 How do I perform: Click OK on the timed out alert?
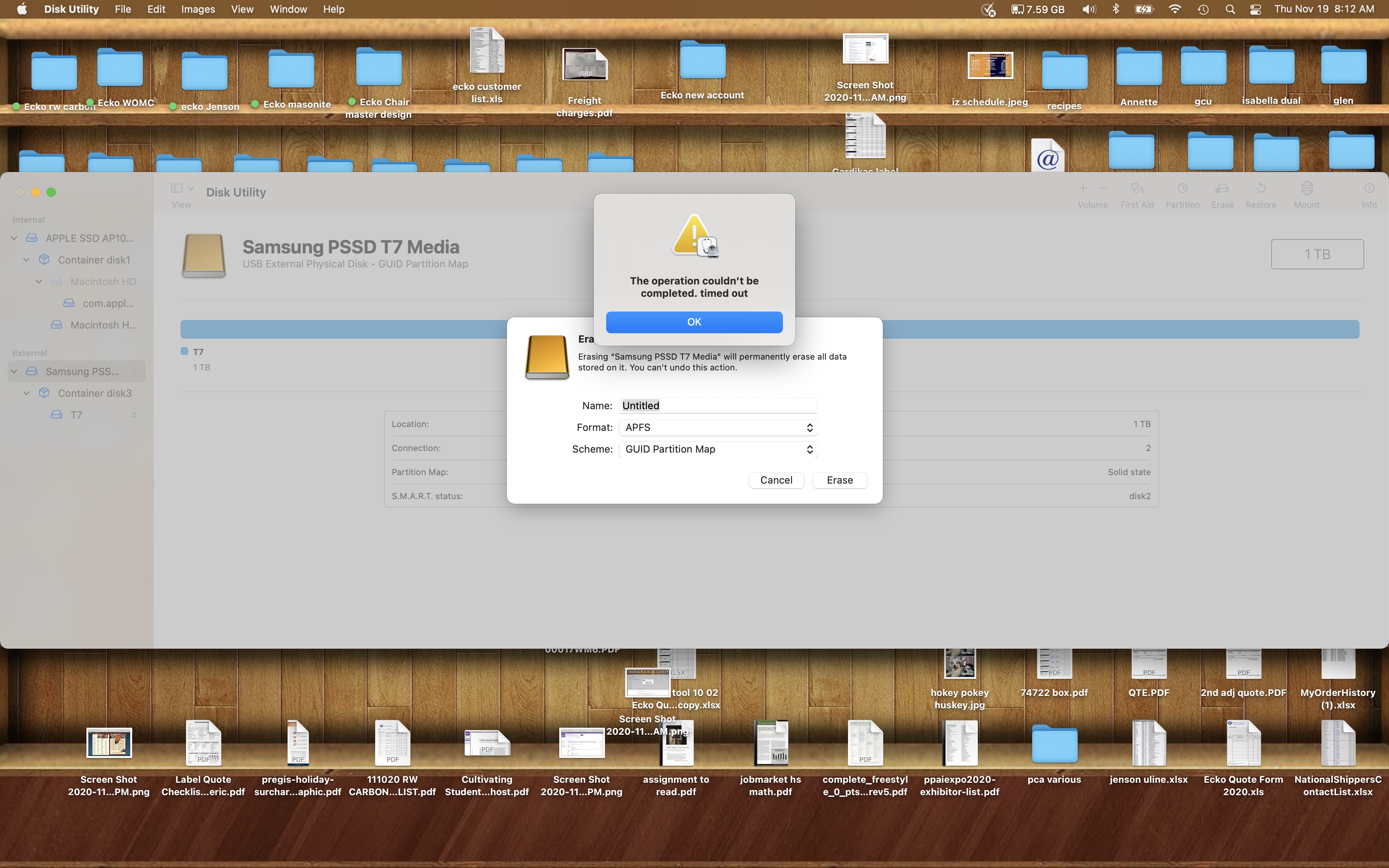(694, 322)
